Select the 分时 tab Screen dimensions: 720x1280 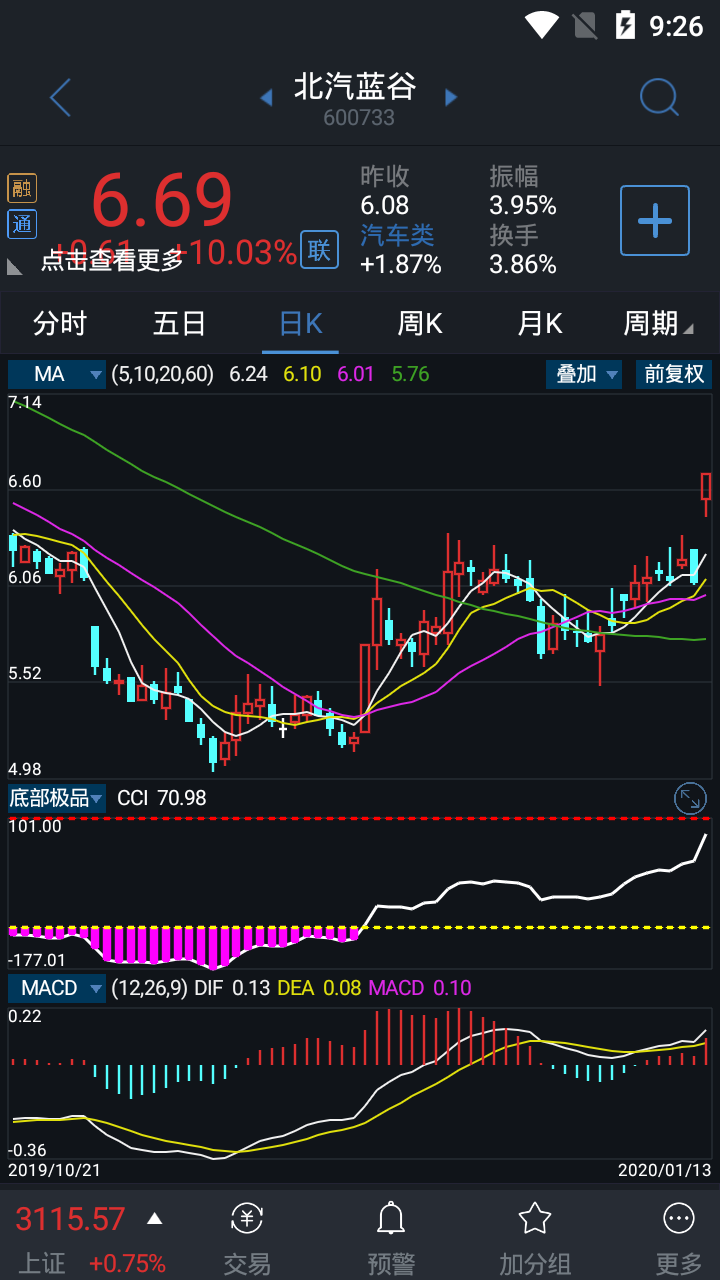coord(60,323)
